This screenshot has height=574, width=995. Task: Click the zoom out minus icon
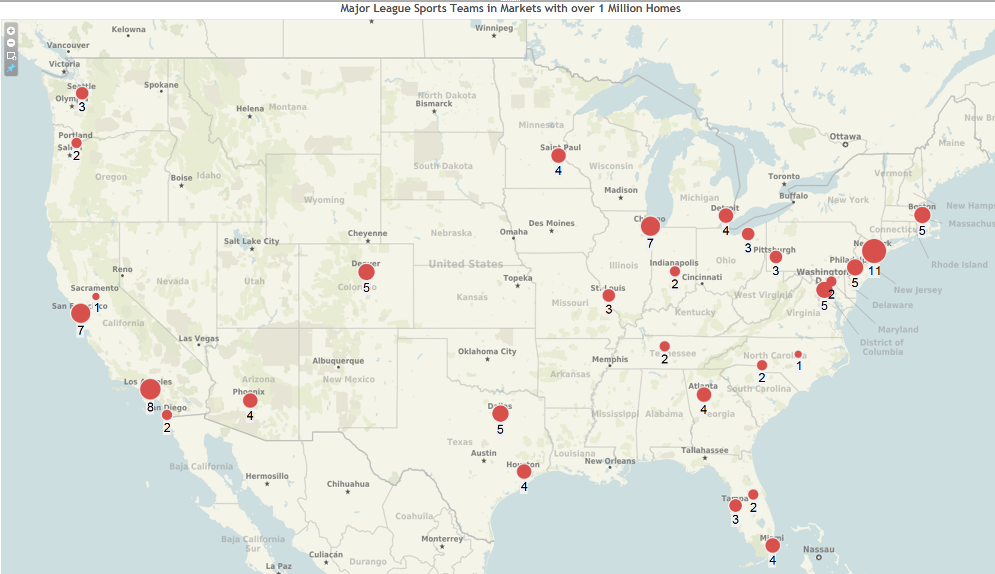click(11, 43)
